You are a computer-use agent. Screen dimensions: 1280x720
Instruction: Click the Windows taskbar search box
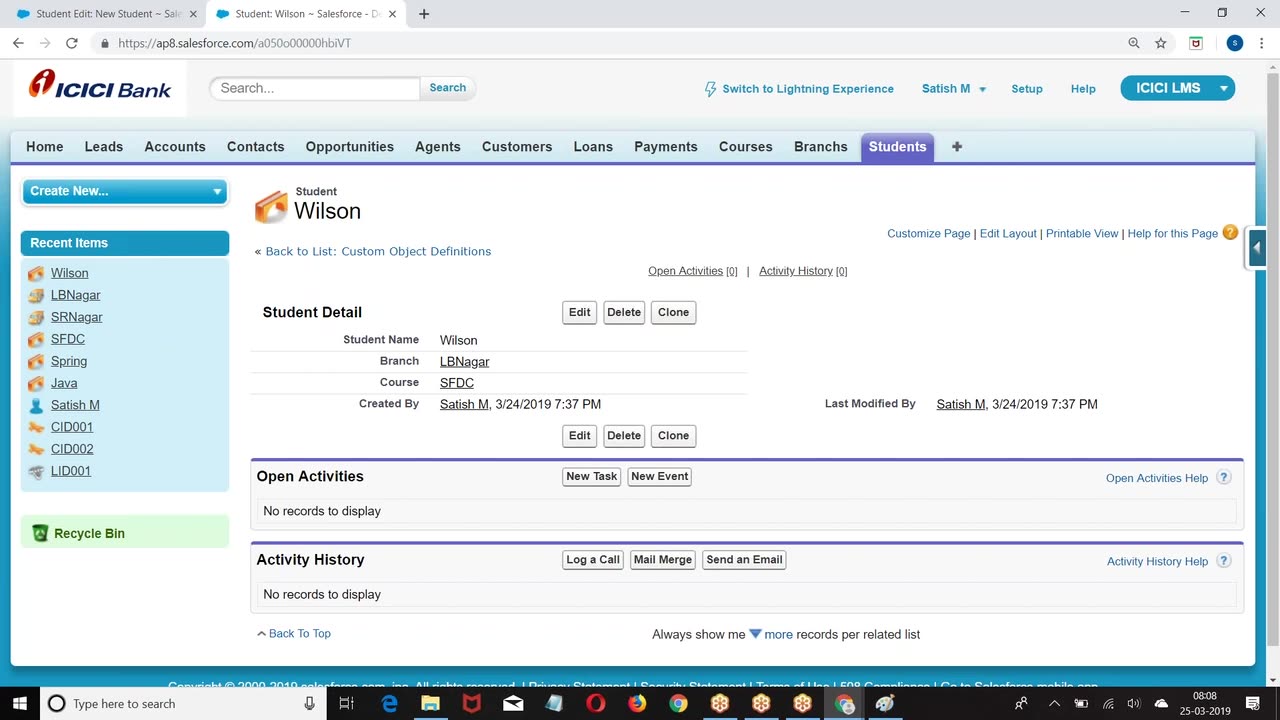point(184,703)
